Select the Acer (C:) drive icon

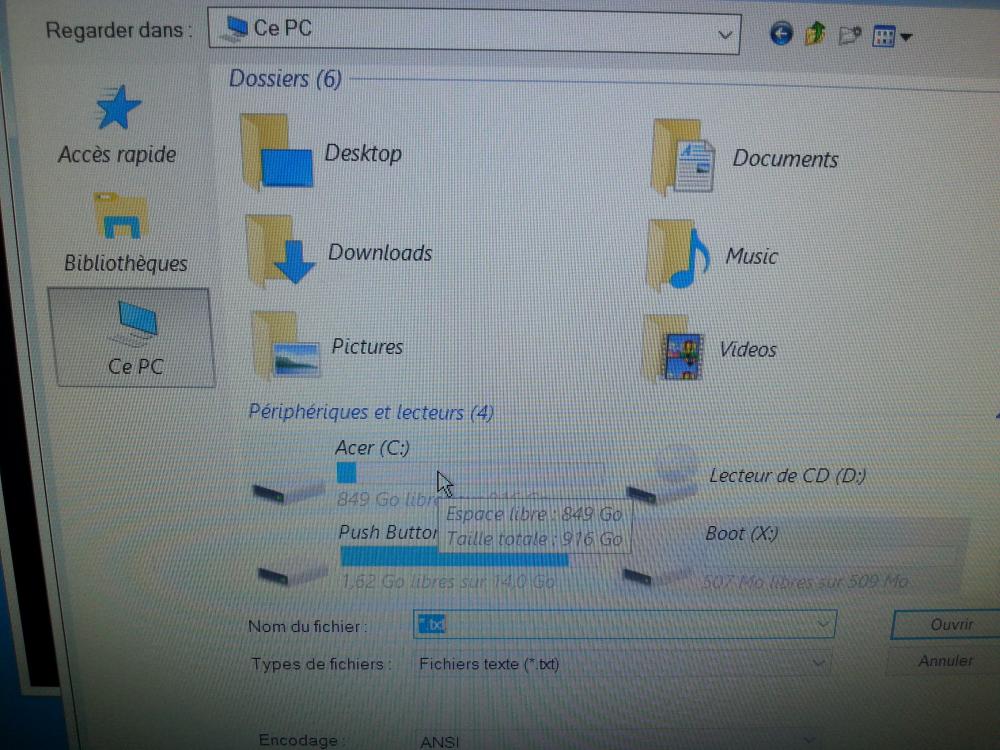click(x=289, y=492)
